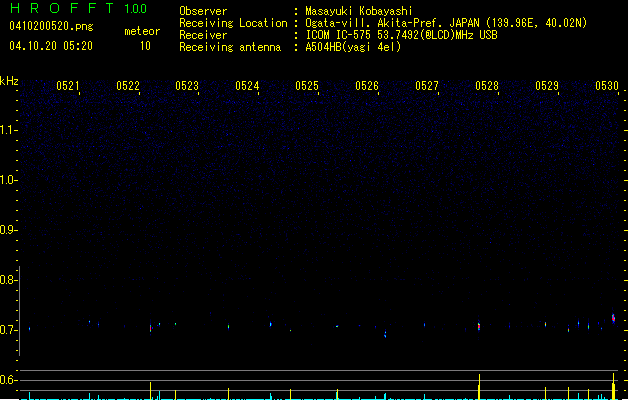Click the ICOM IC-575 receiver text
The image size is (629, 400).
(401, 35)
